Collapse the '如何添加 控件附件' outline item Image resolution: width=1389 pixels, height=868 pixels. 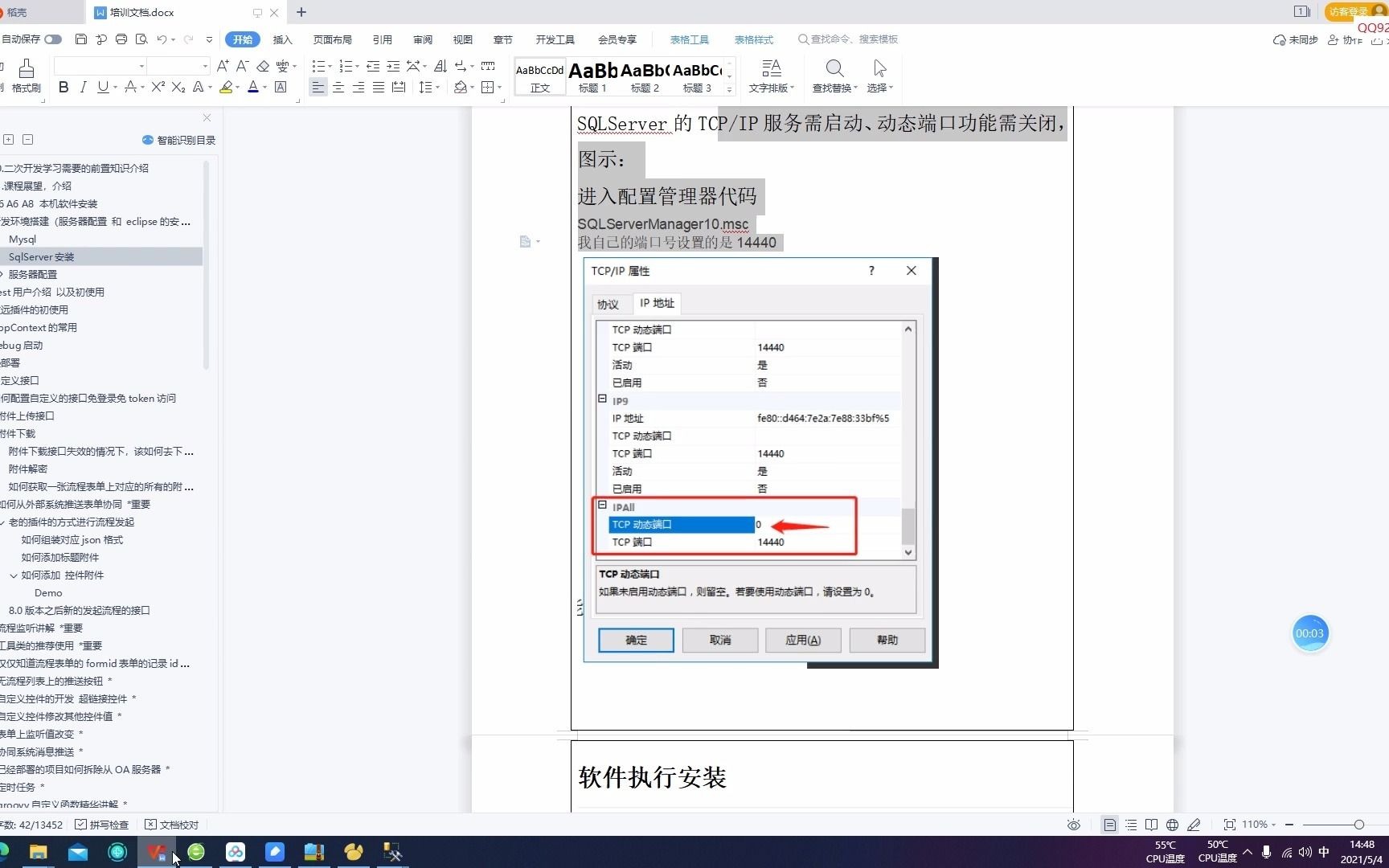14,575
